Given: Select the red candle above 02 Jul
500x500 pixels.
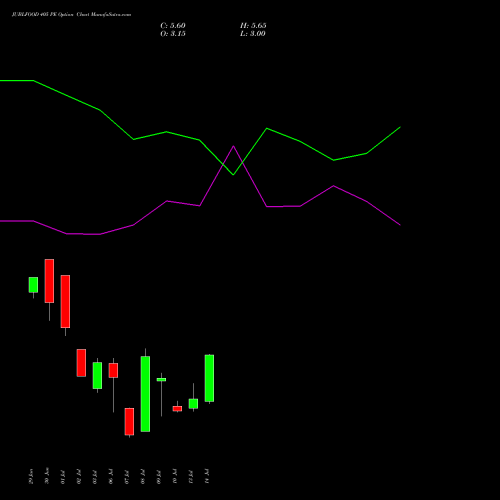Looking at the screenshot, I should coord(81,363).
